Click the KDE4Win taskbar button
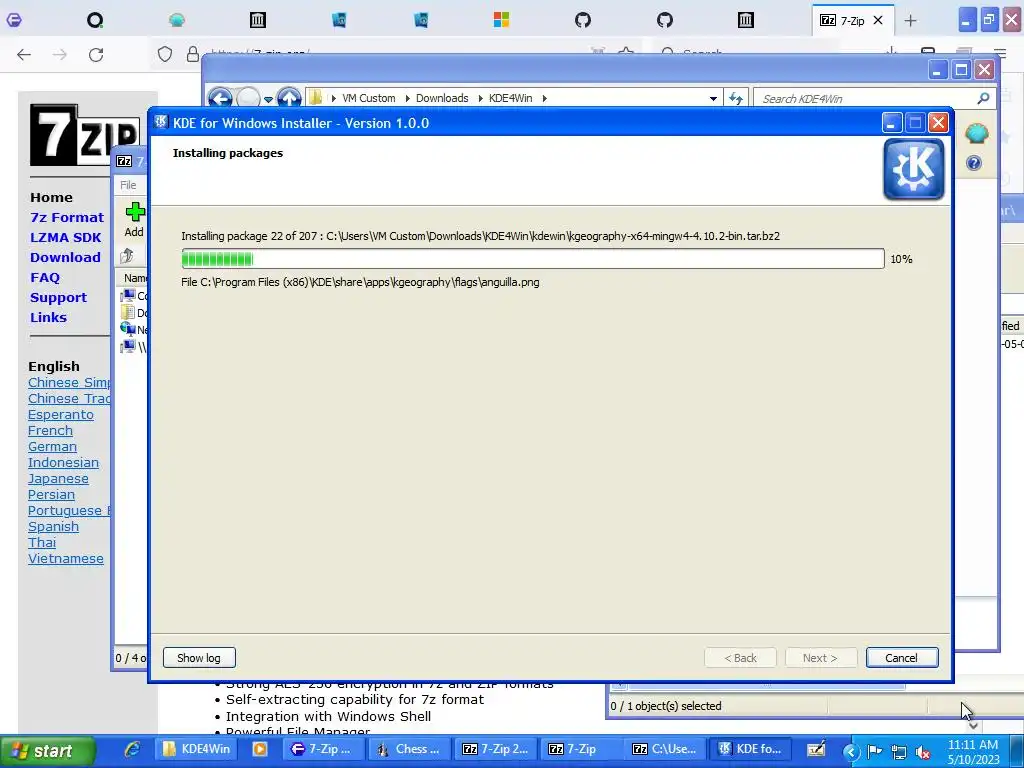The width and height of the screenshot is (1024, 768). 197,749
